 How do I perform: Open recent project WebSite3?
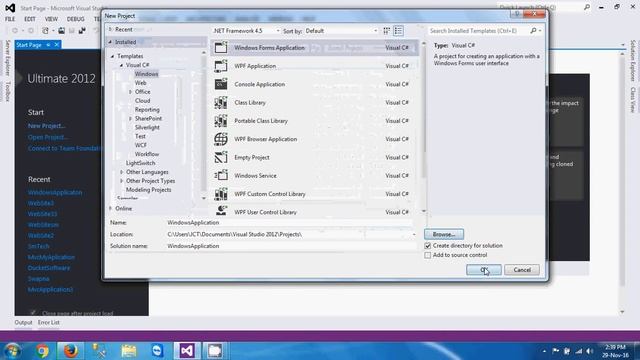(41, 203)
